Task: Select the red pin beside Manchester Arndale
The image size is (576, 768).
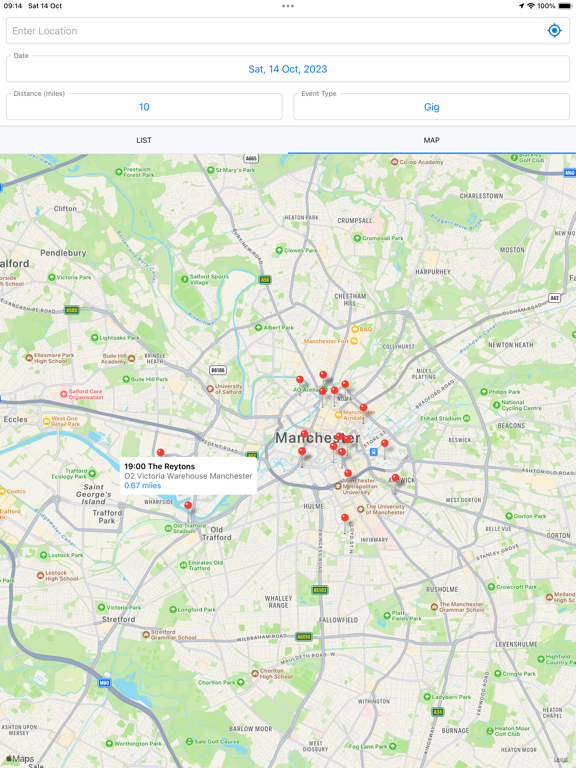Action: coord(363,408)
